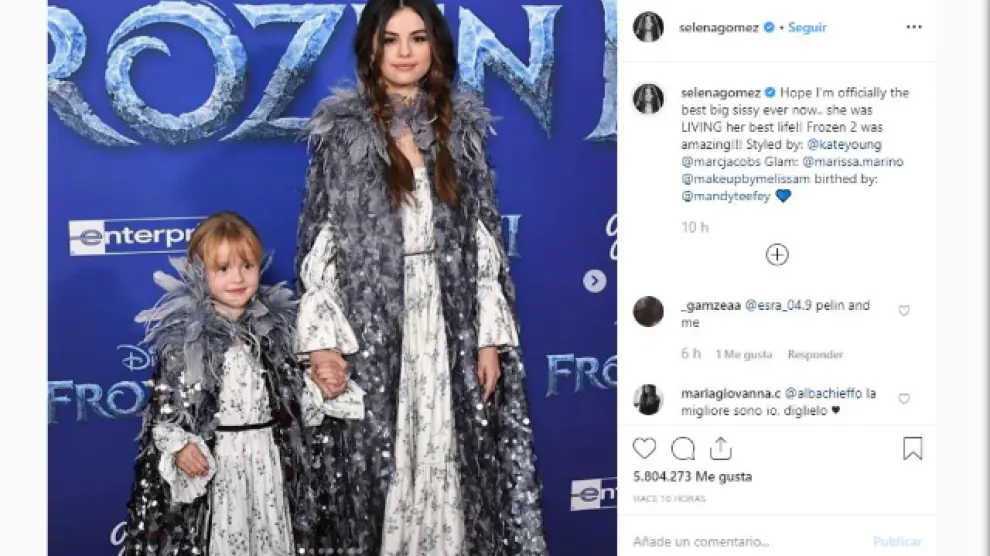Go to the next photo with the arrow
This screenshot has height=556, width=990.
[x=594, y=281]
